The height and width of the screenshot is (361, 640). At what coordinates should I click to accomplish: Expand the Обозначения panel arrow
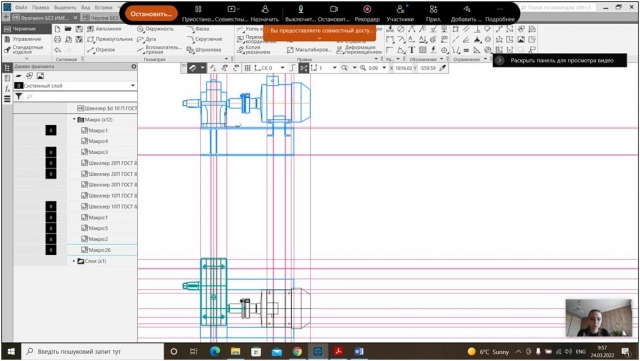tap(442, 60)
